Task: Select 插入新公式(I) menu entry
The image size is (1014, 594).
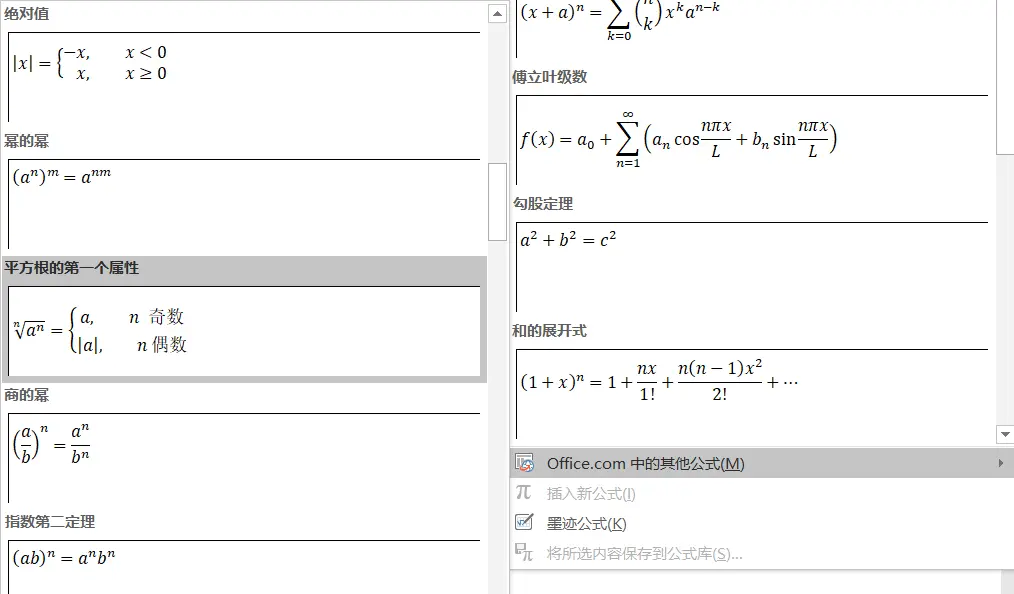Action: coord(761,494)
